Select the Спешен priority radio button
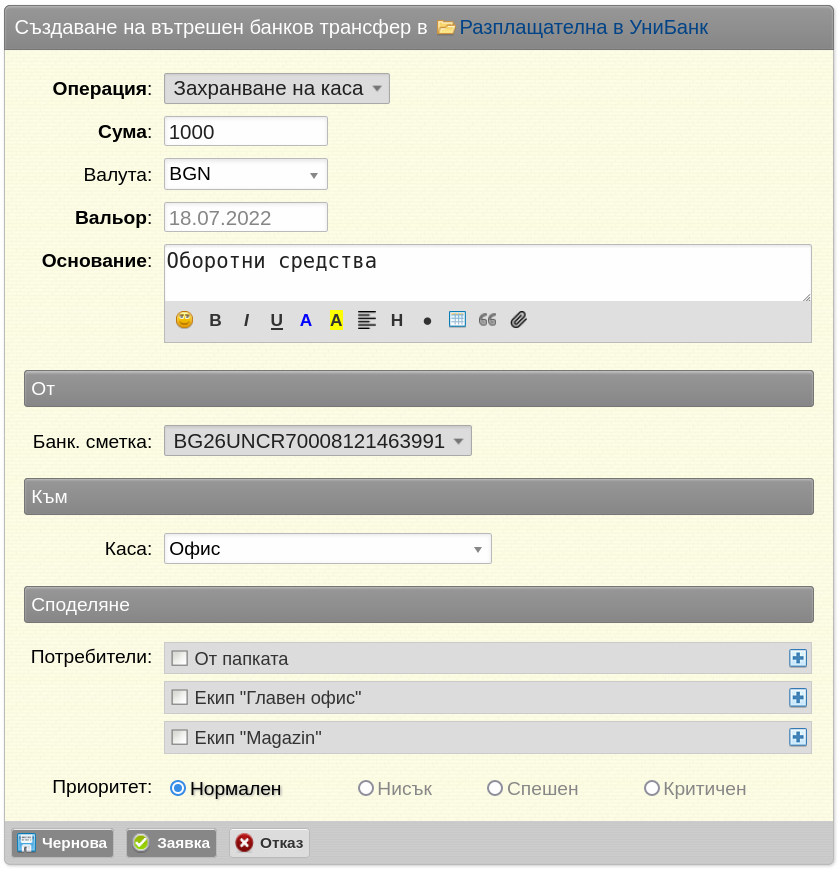The width and height of the screenshot is (838, 869). [494, 788]
